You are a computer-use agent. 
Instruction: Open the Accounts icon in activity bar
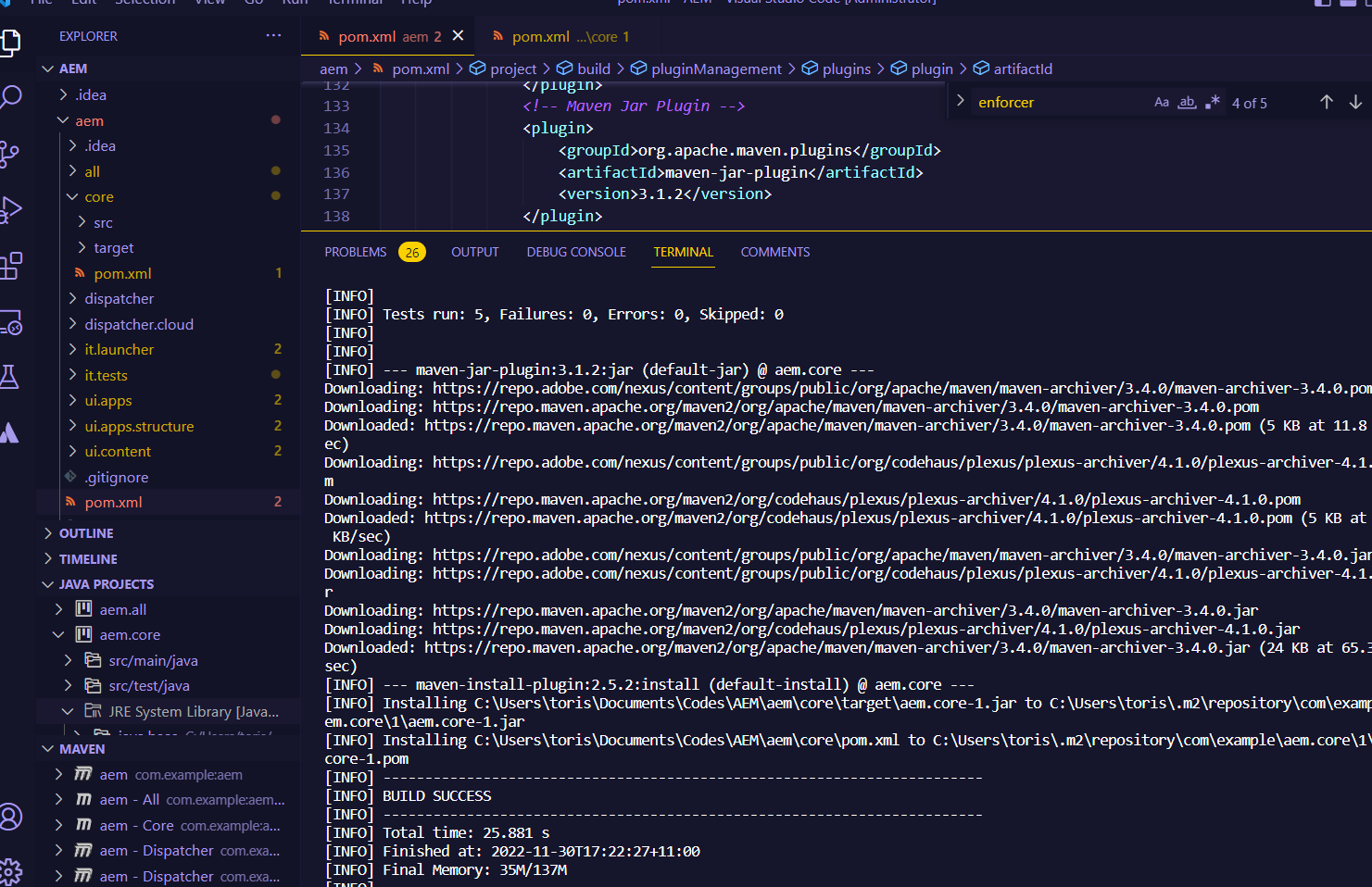click(x=10, y=817)
